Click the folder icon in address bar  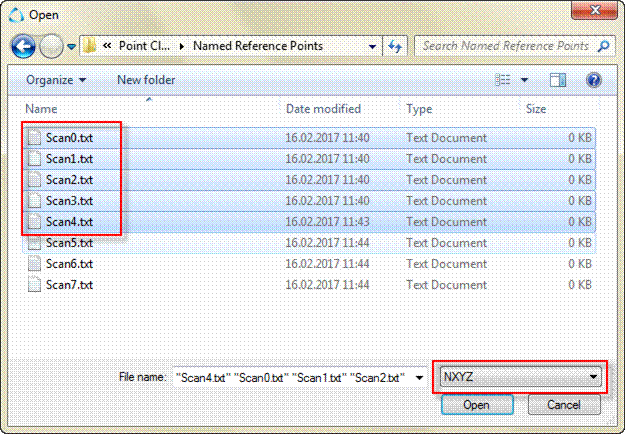tap(90, 46)
